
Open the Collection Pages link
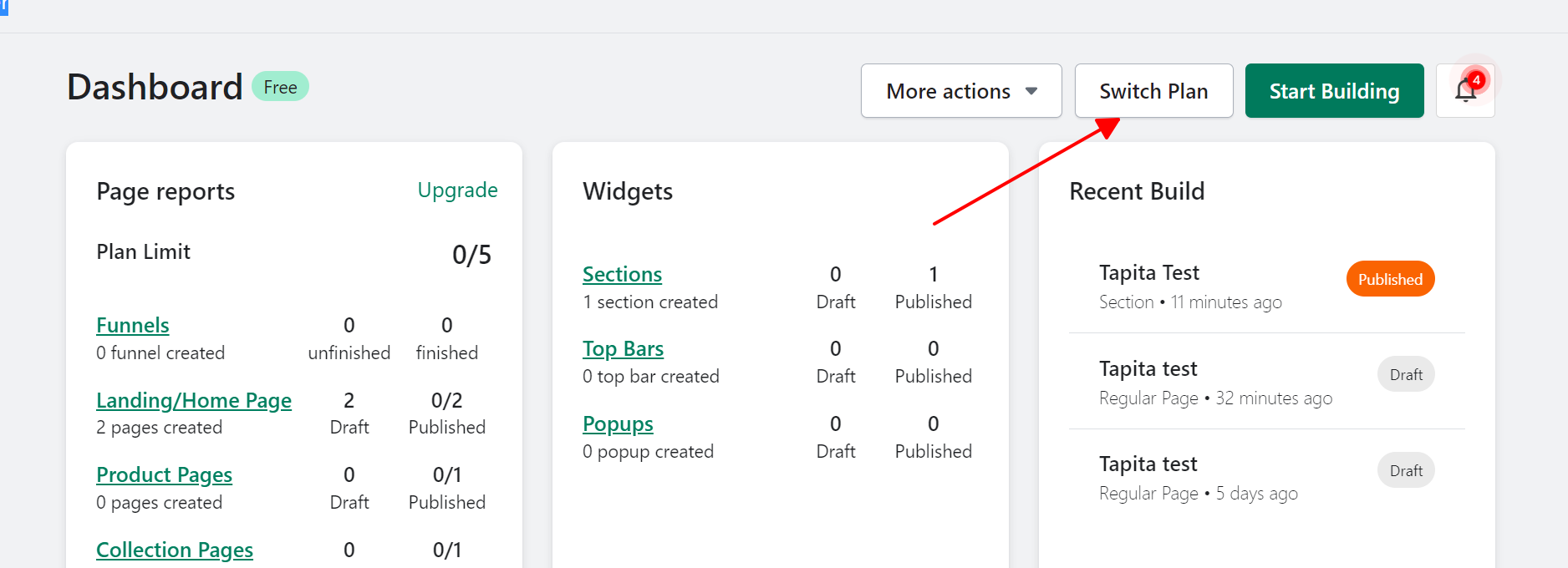(175, 550)
